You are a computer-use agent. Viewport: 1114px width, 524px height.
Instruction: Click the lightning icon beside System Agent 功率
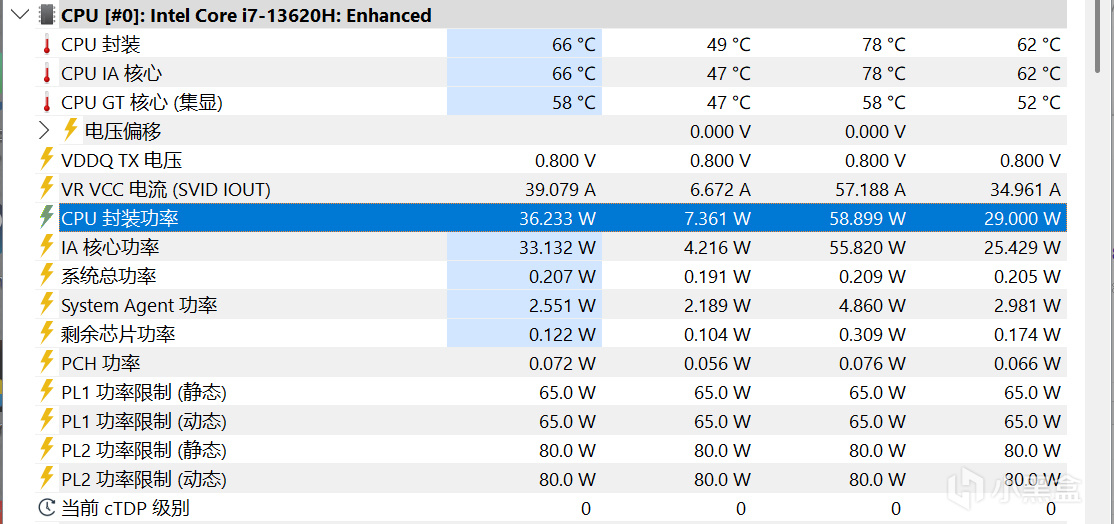pyautogui.click(x=47, y=305)
